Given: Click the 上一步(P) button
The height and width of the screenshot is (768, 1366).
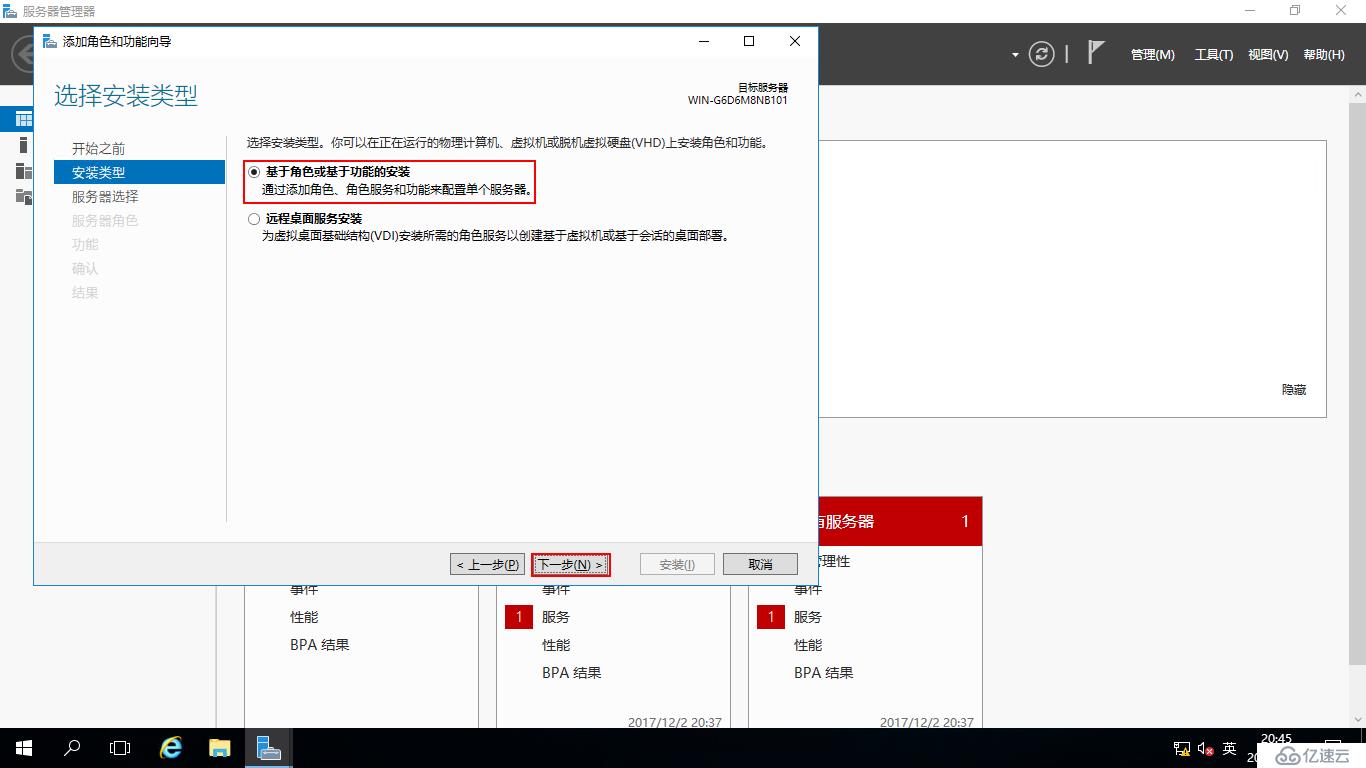Looking at the screenshot, I should (x=487, y=564).
